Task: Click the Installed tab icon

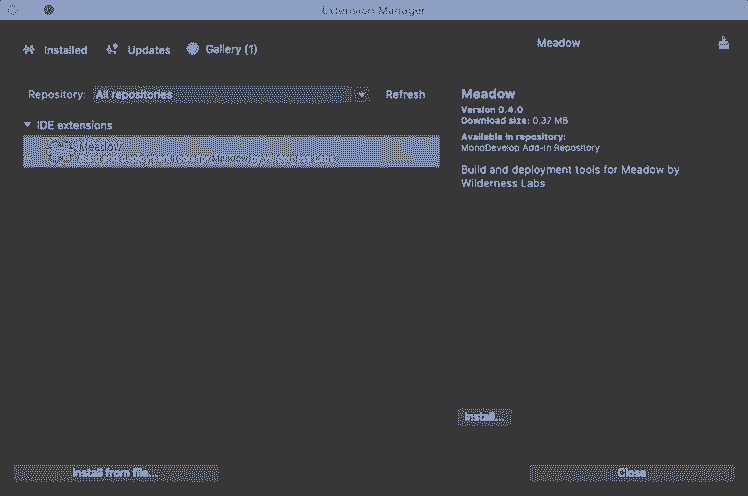Action: tap(29, 50)
